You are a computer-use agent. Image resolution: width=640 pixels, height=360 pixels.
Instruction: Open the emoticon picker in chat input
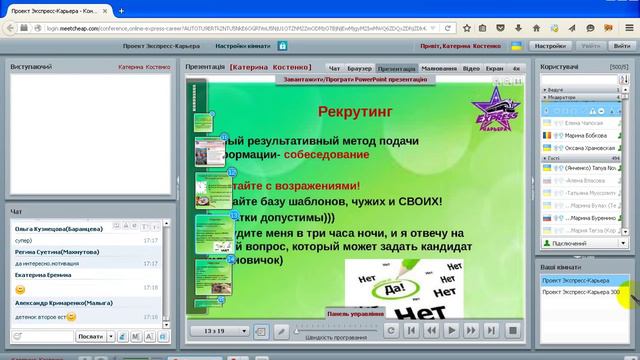[17, 337]
